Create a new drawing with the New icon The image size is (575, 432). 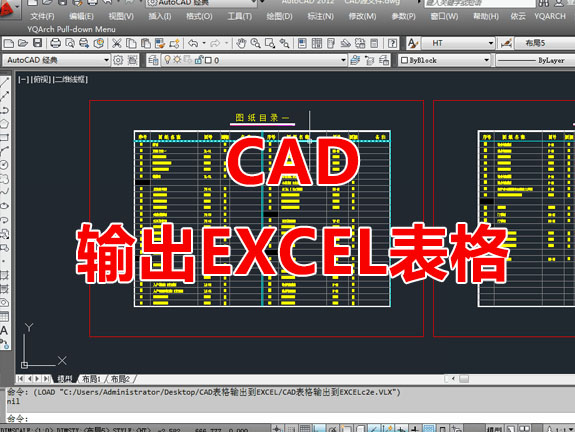coord(8,43)
